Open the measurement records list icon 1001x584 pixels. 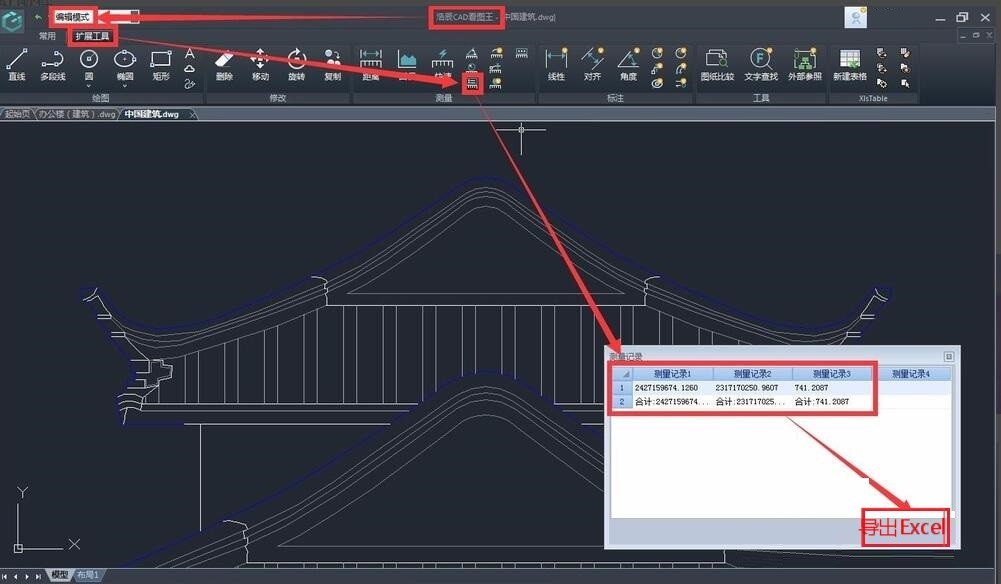point(472,84)
